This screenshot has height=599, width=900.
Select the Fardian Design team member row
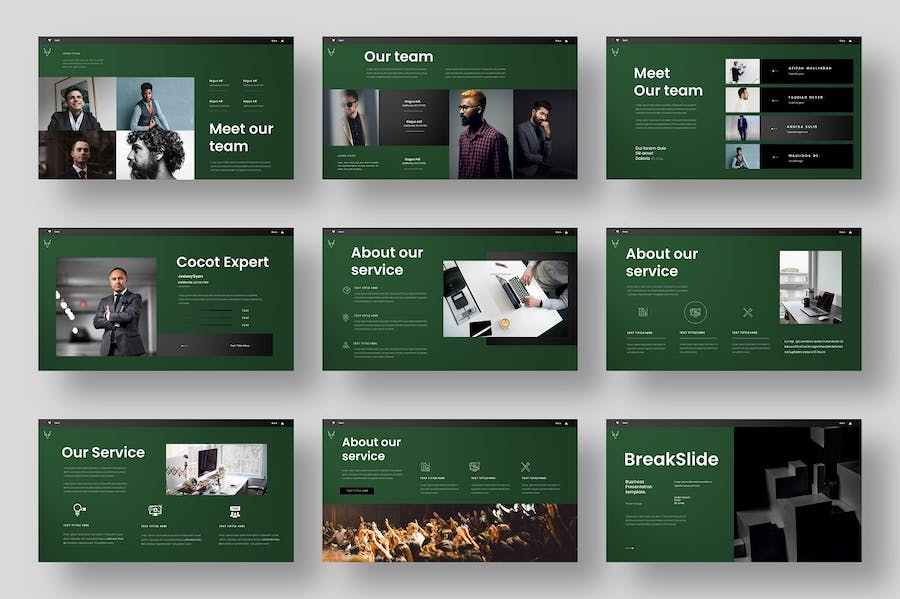click(789, 100)
